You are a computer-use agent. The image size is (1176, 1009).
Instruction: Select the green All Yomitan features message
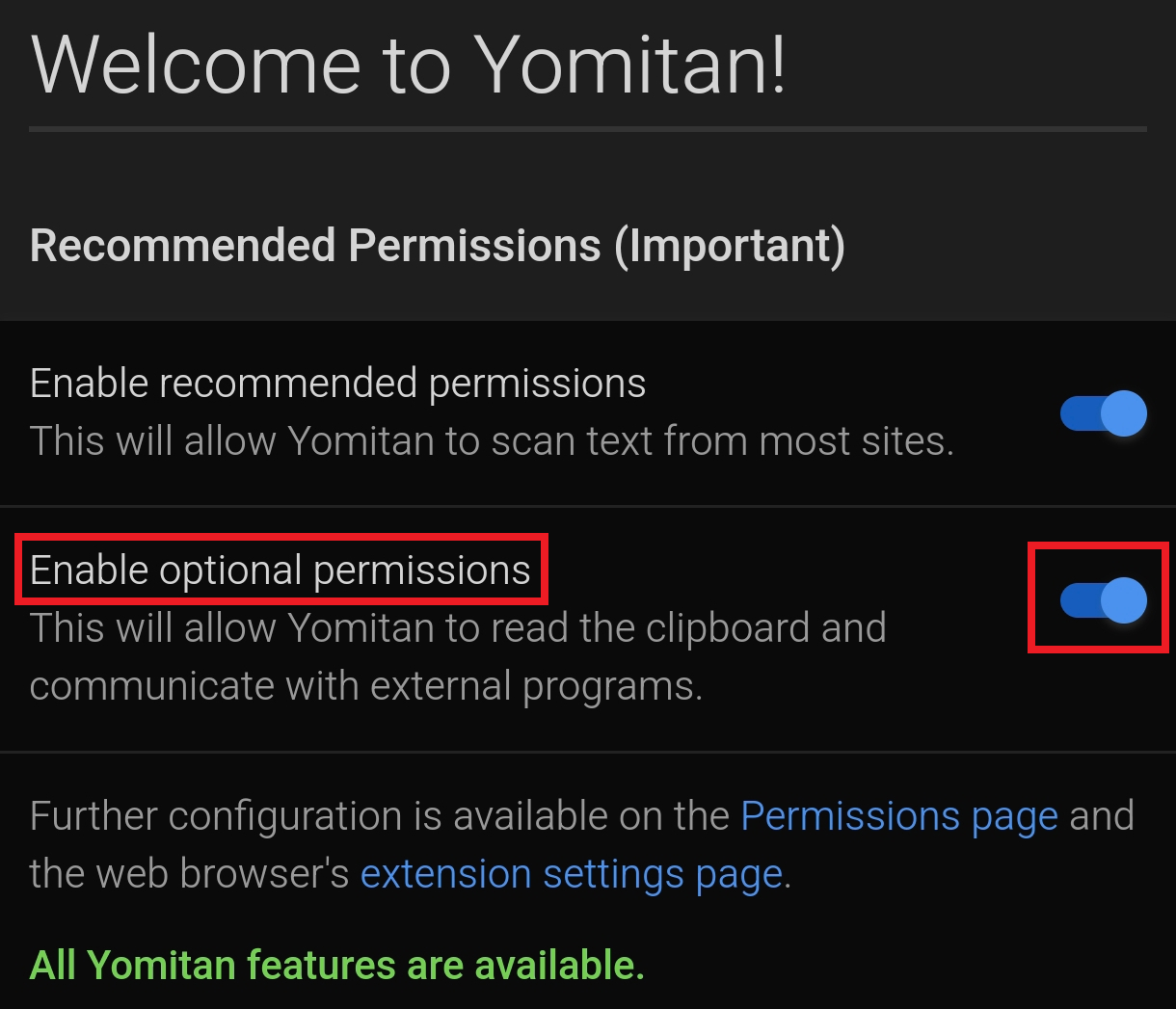[x=336, y=965]
